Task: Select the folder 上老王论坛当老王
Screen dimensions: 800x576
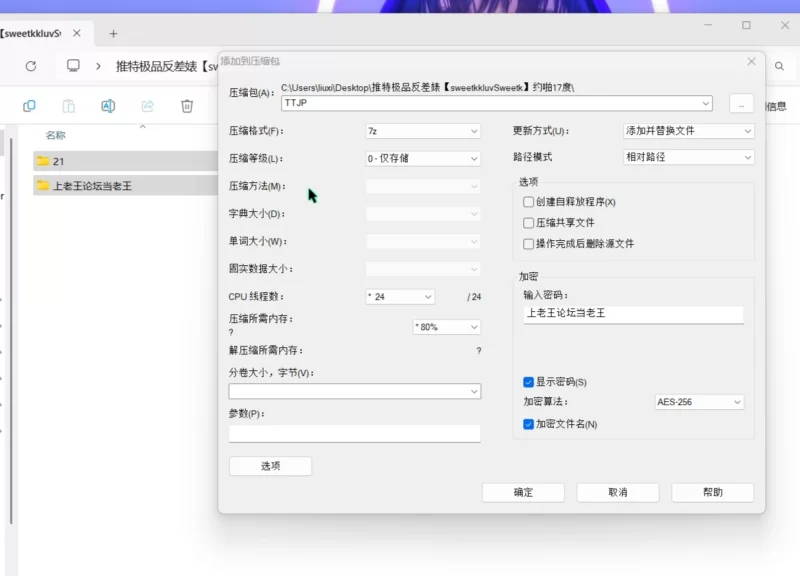Action: [126, 186]
